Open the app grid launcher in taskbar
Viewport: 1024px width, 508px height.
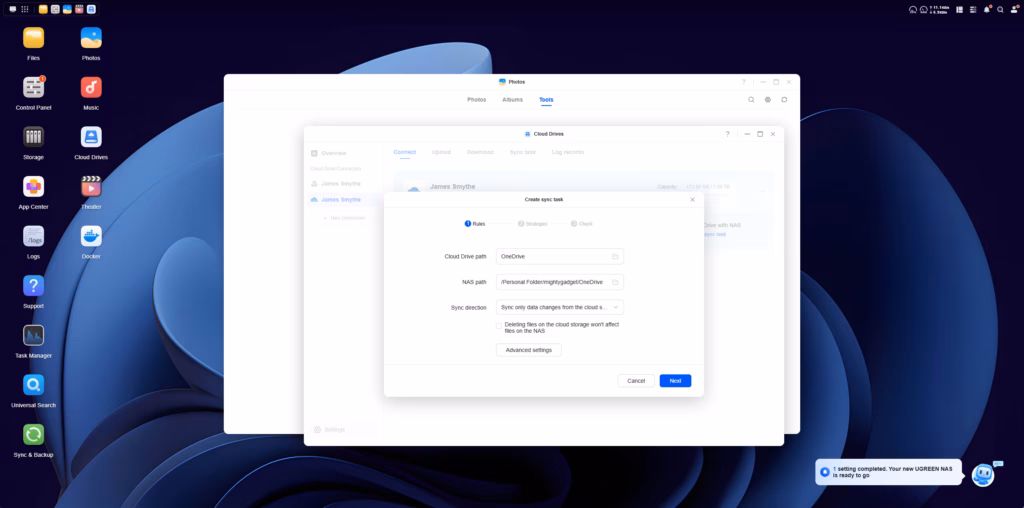click(25, 9)
